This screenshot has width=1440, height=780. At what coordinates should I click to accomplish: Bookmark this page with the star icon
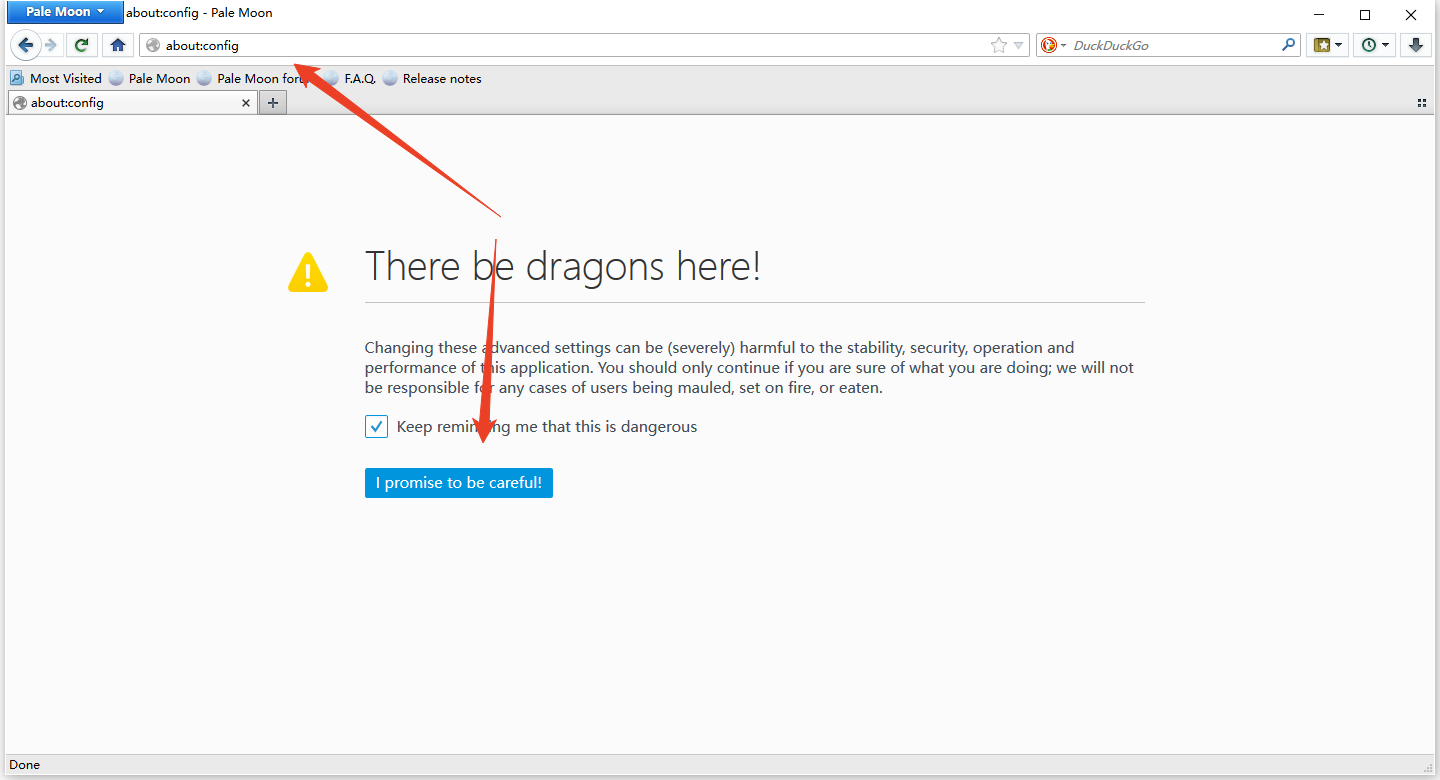tap(998, 45)
